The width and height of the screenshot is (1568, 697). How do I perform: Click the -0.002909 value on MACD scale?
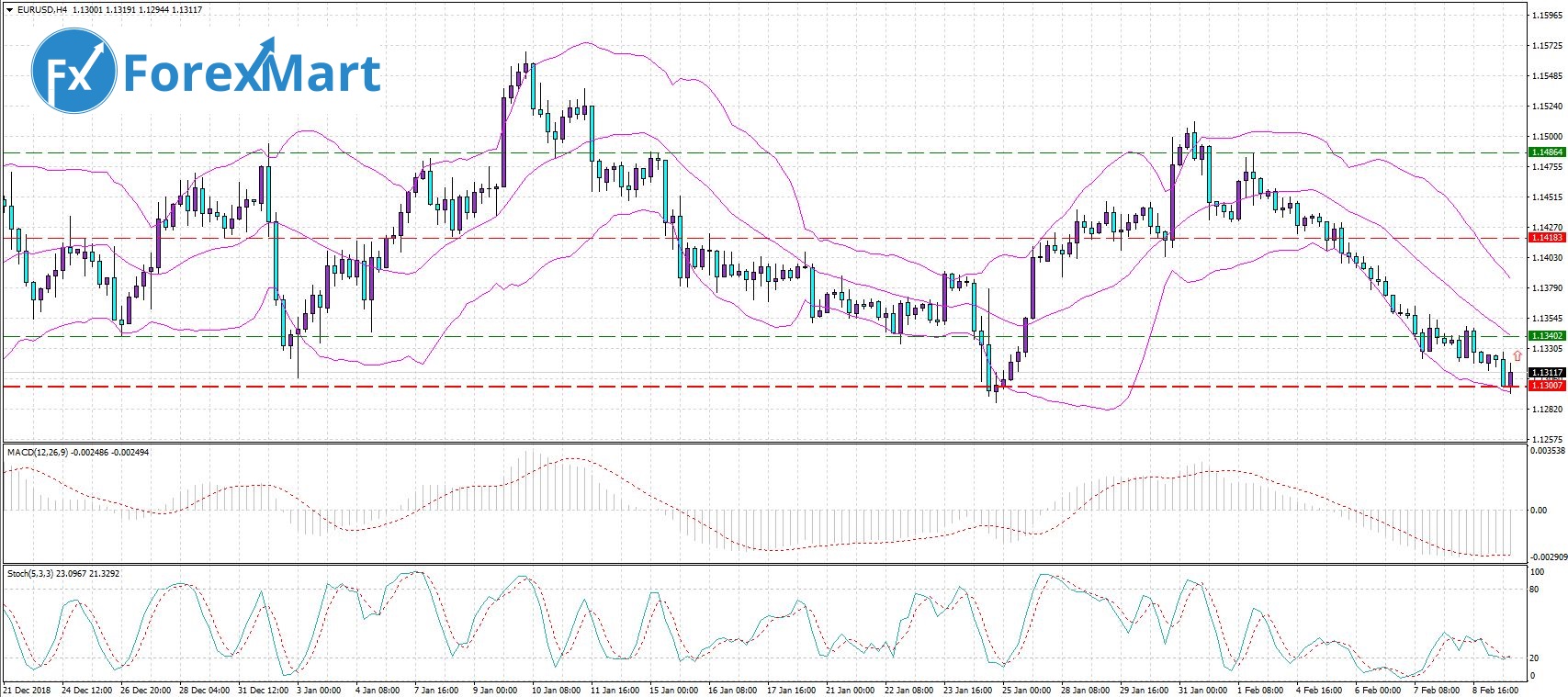click(1548, 557)
